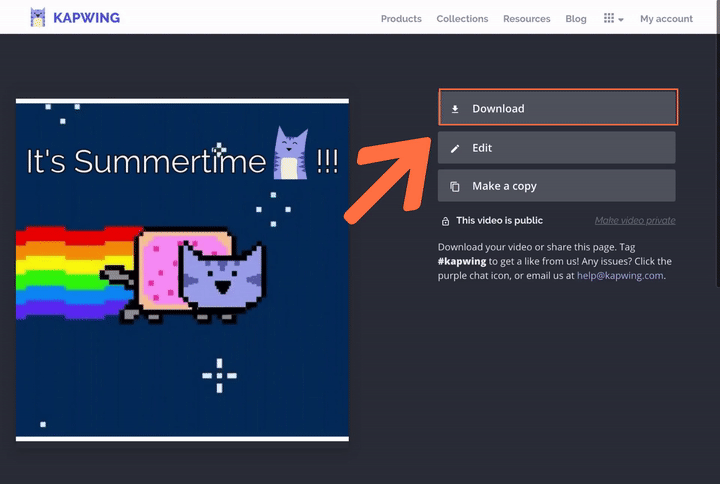The image size is (720, 484).
Task: Click the Nyan cat video preview
Action: (x=182, y=270)
